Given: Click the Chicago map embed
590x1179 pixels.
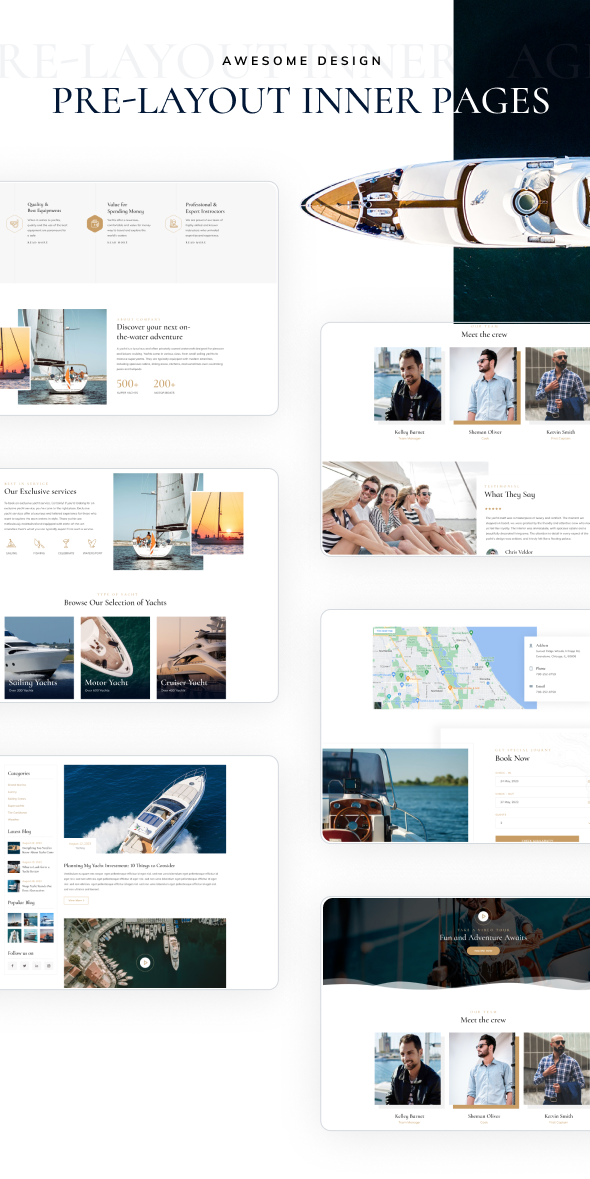Looking at the screenshot, I should [455, 668].
